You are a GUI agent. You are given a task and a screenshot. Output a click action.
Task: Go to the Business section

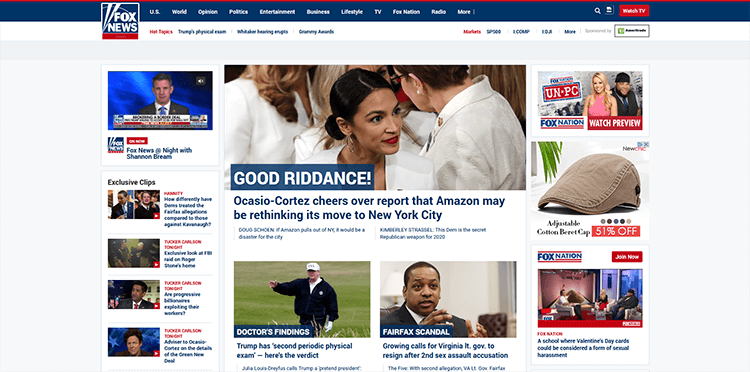[x=318, y=12]
